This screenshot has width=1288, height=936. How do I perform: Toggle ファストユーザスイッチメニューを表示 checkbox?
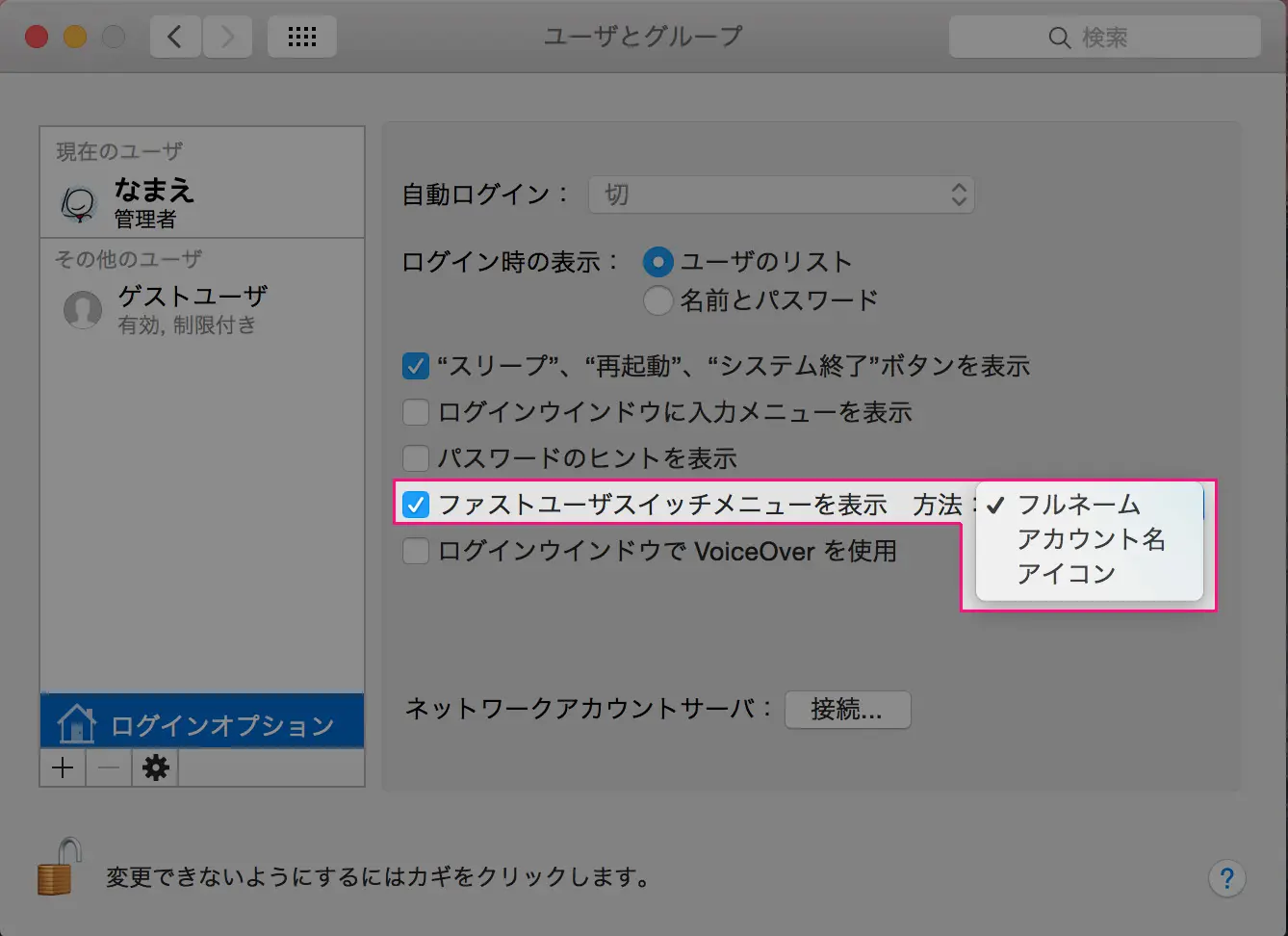416,505
